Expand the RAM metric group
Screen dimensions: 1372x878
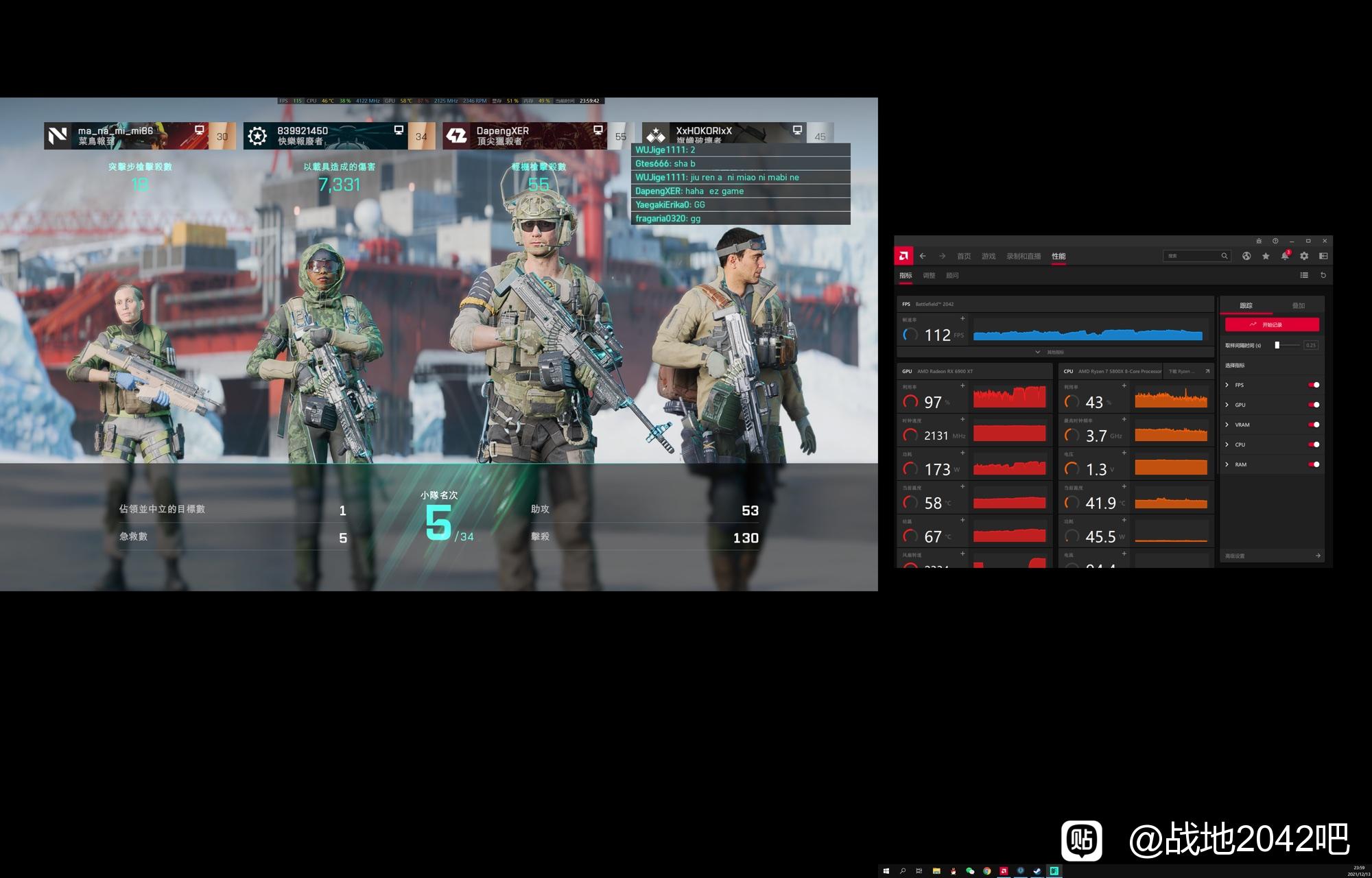tap(1227, 464)
